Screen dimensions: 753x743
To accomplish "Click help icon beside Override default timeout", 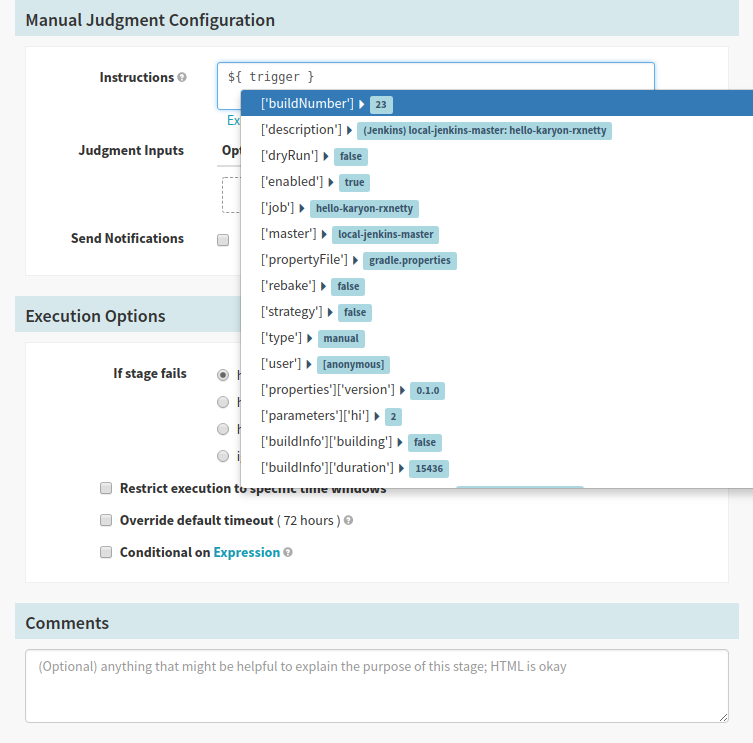I will (348, 521).
